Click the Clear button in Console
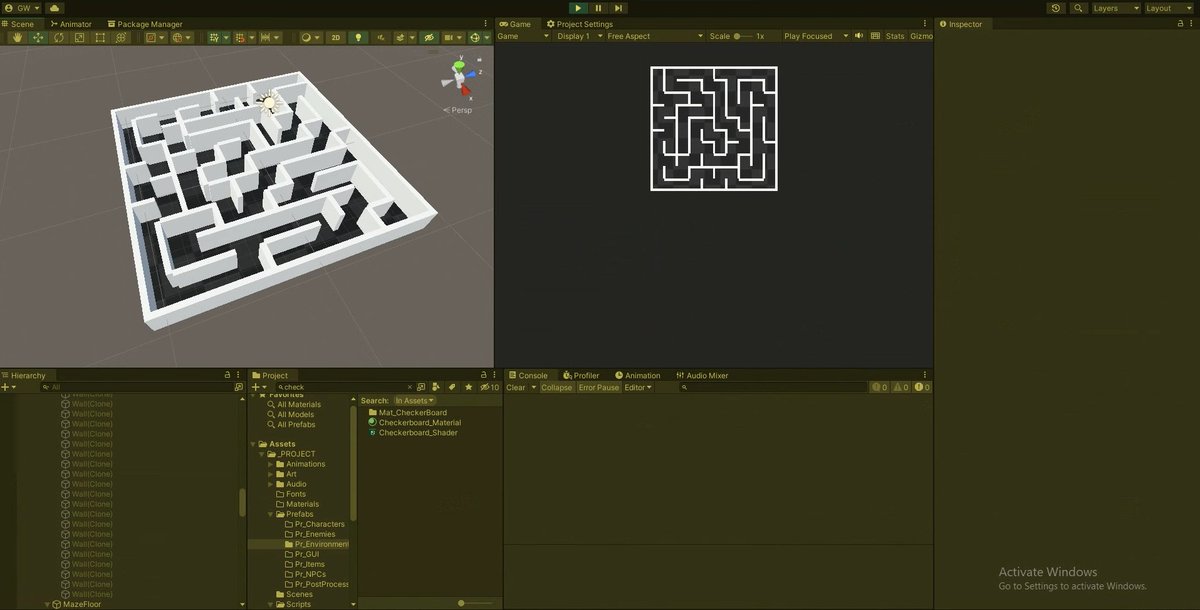The height and width of the screenshot is (610, 1200). 516,388
